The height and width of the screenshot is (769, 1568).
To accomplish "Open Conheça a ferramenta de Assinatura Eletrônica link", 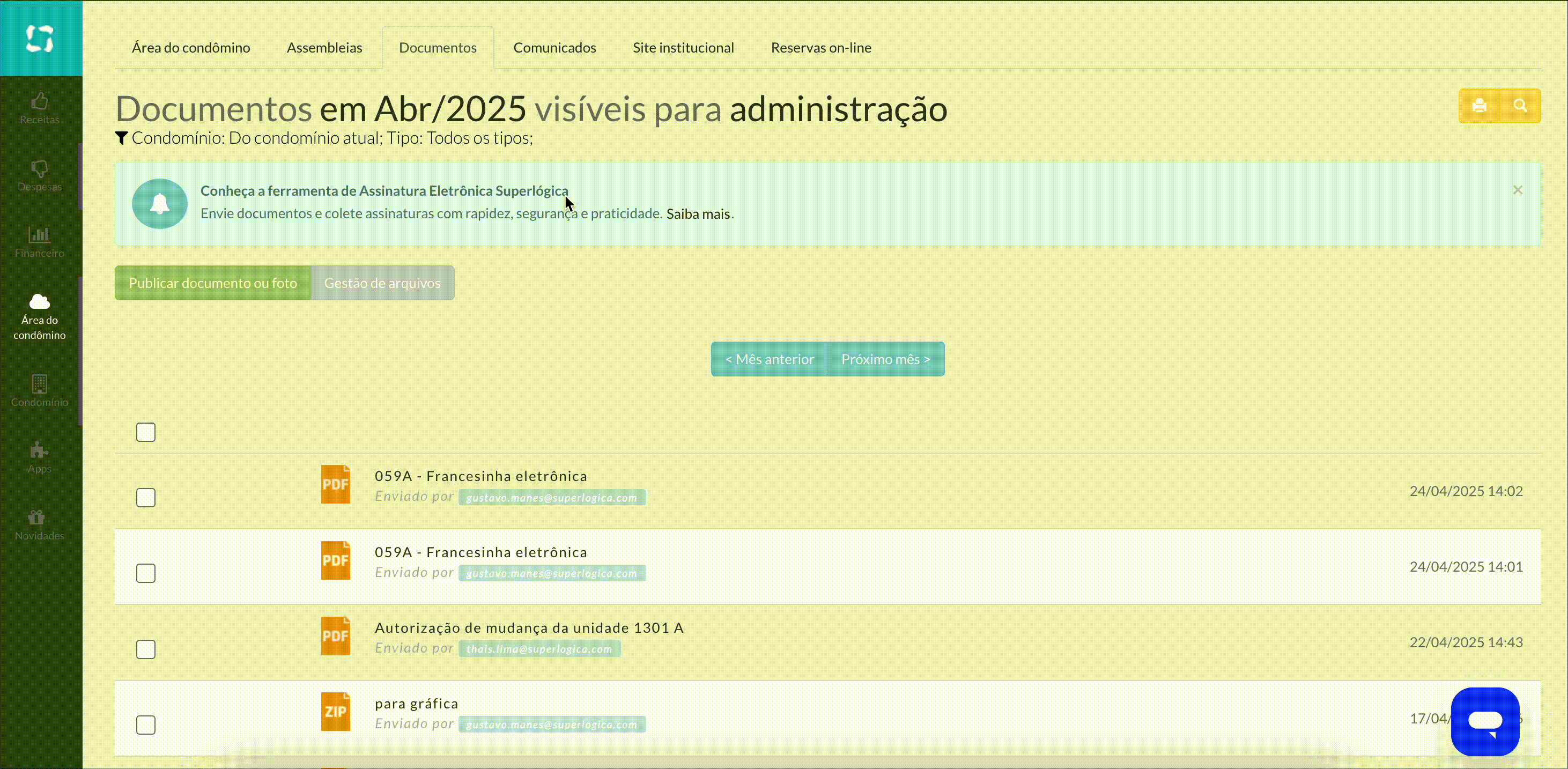I will click(x=384, y=190).
